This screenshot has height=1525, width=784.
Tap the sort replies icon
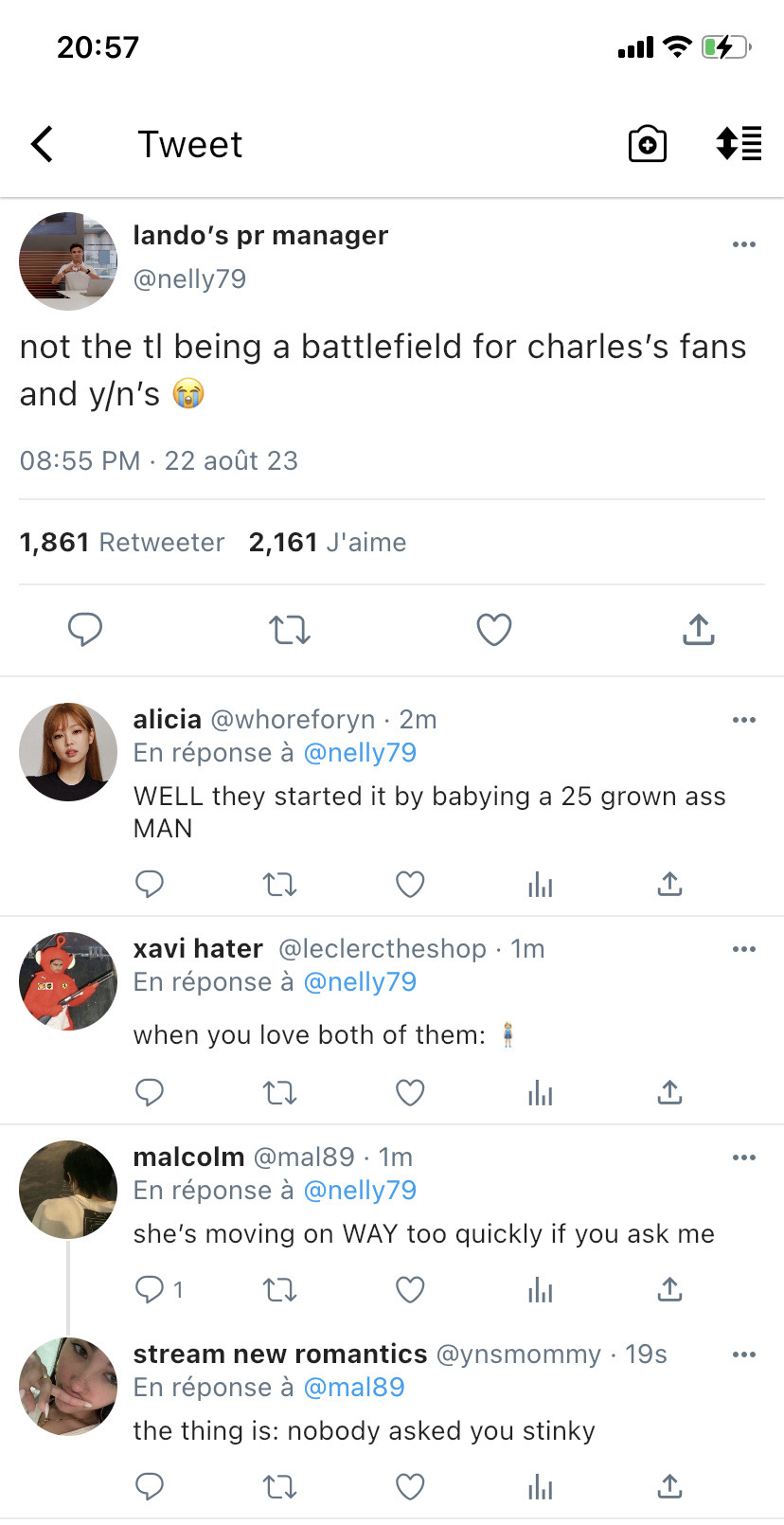tap(739, 144)
